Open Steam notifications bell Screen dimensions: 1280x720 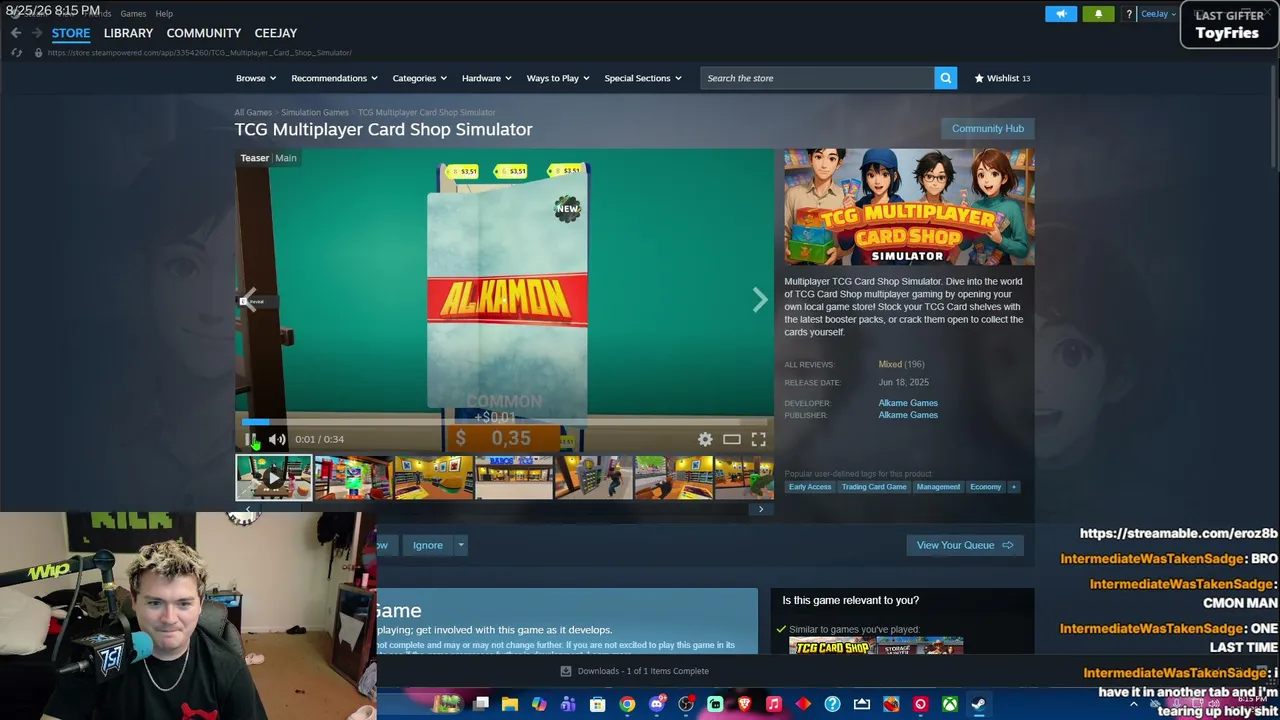(1098, 14)
